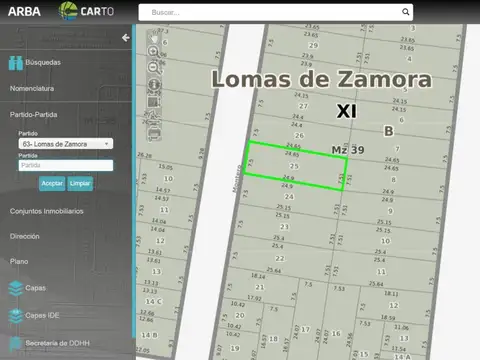The height and width of the screenshot is (360, 480).
Task: Choose the area measurement tool
Action: tap(154, 101)
